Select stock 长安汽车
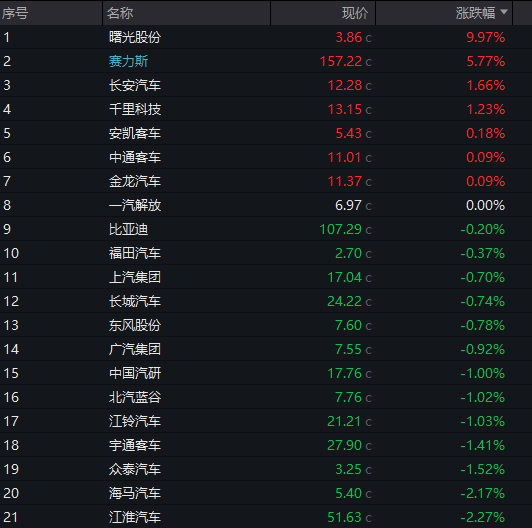The image size is (532, 528). point(135,85)
